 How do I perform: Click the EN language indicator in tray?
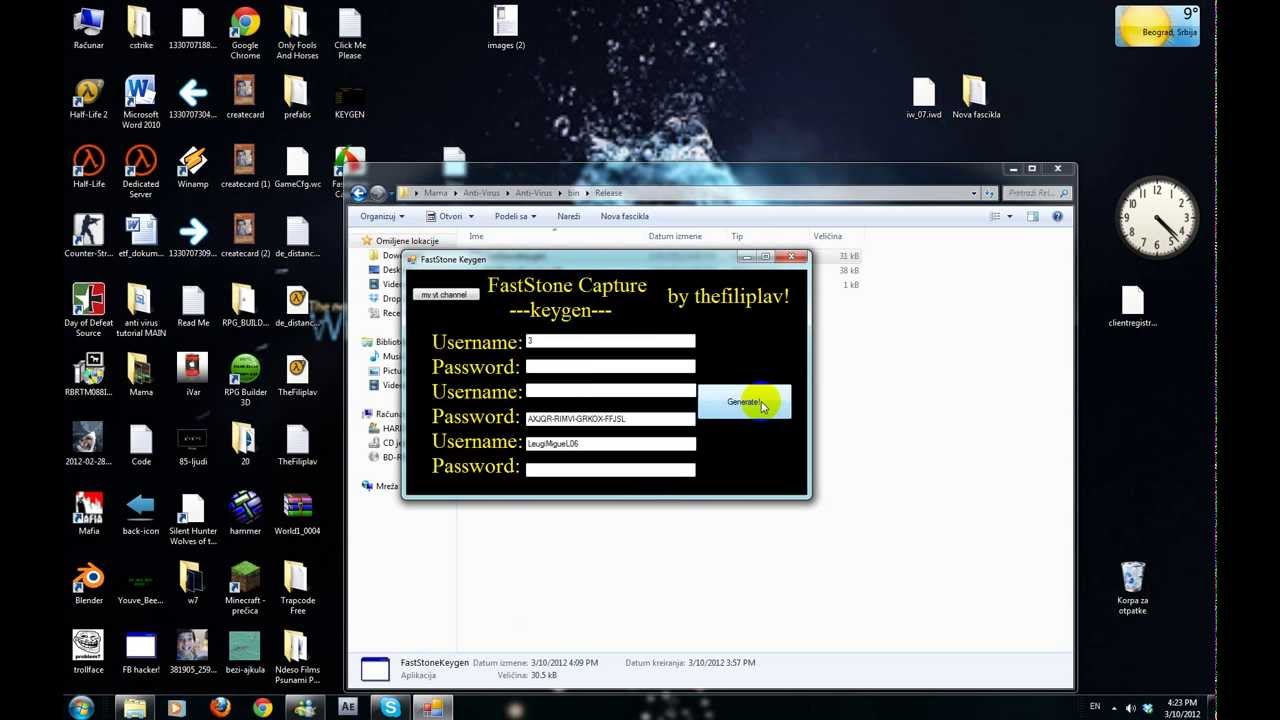pyautogui.click(x=1095, y=707)
